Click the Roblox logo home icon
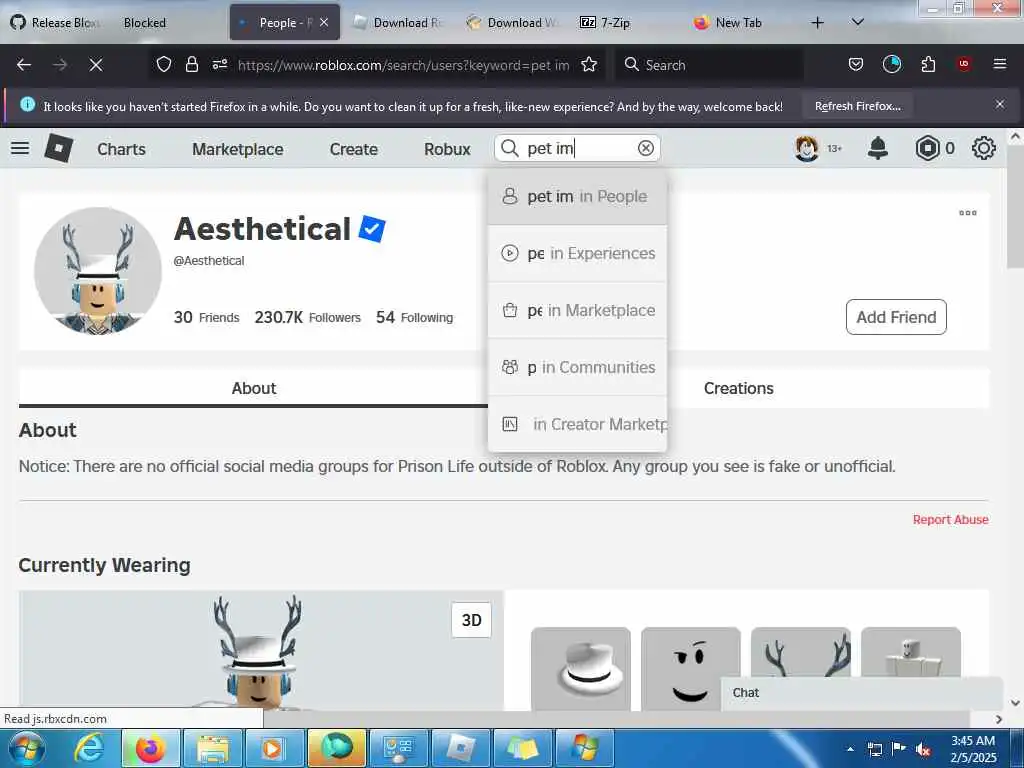 point(59,148)
